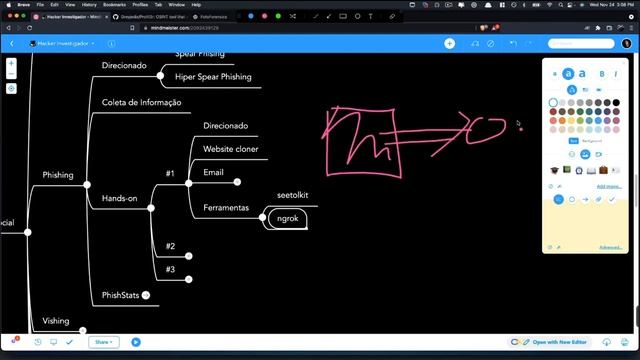Select the image attachment toggle
Image resolution: width=640 pixels, height=360 pixels.
(585, 154)
